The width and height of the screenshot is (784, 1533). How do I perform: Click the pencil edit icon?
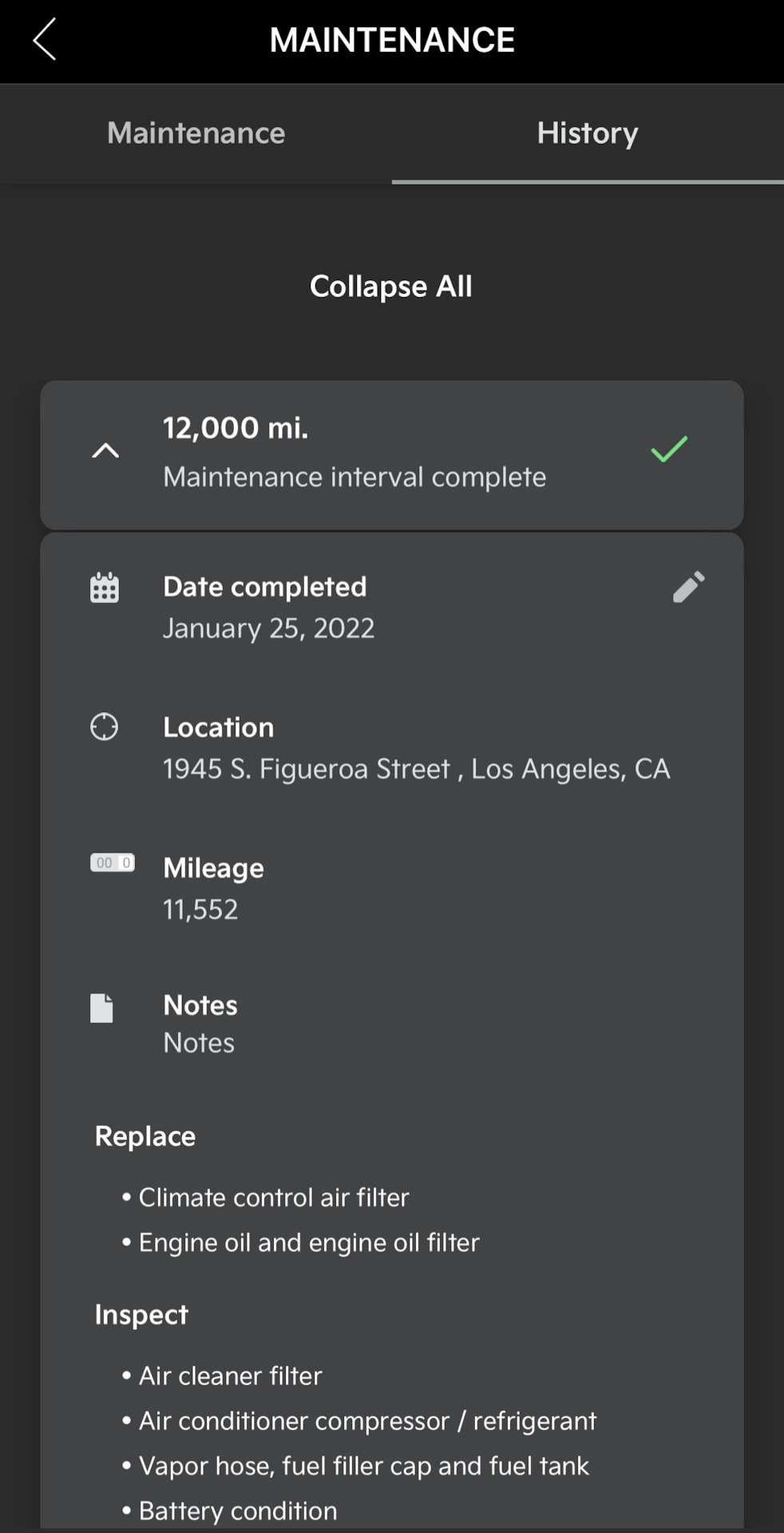[688, 587]
